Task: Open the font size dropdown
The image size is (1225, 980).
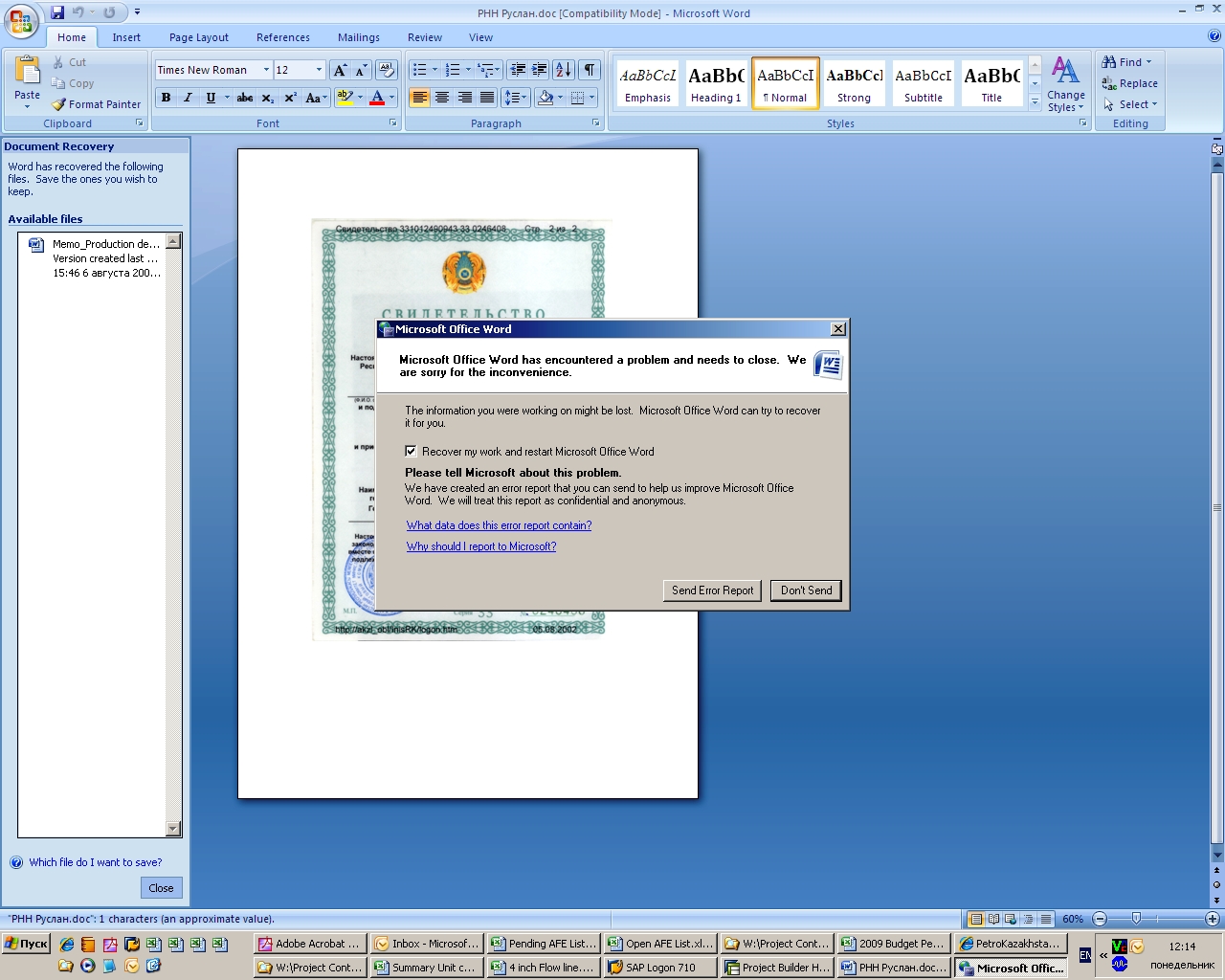Action: [x=319, y=70]
